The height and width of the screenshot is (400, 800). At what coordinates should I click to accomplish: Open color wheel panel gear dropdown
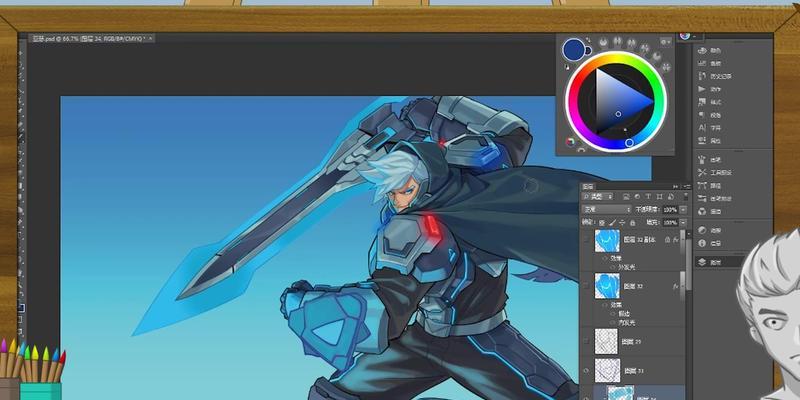point(665,42)
